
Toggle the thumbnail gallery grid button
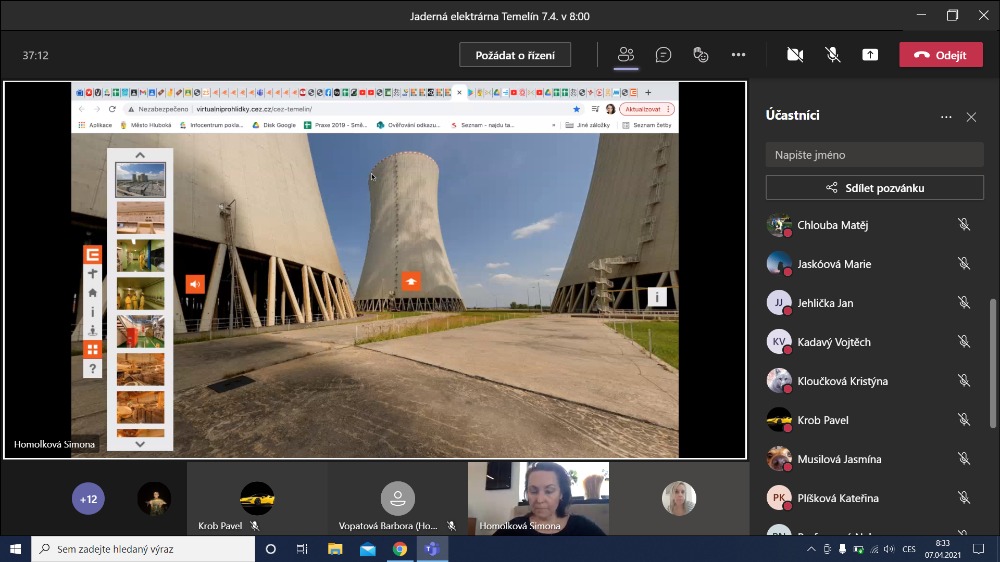point(92,349)
